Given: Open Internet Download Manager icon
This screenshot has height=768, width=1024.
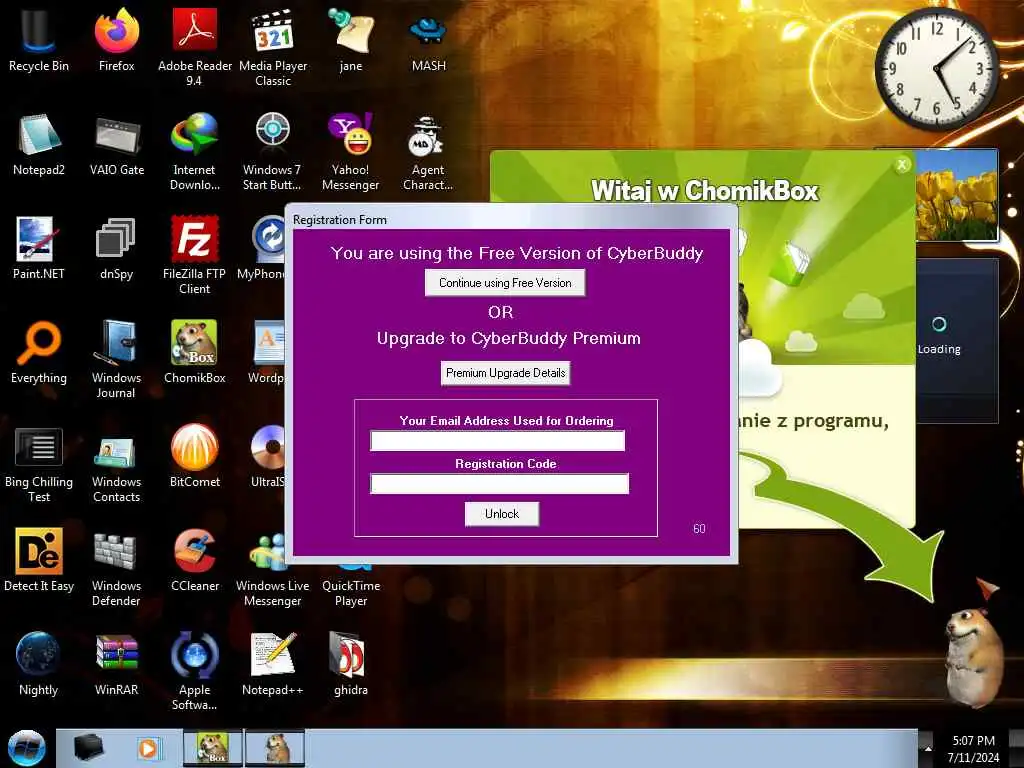Looking at the screenshot, I should (195, 152).
